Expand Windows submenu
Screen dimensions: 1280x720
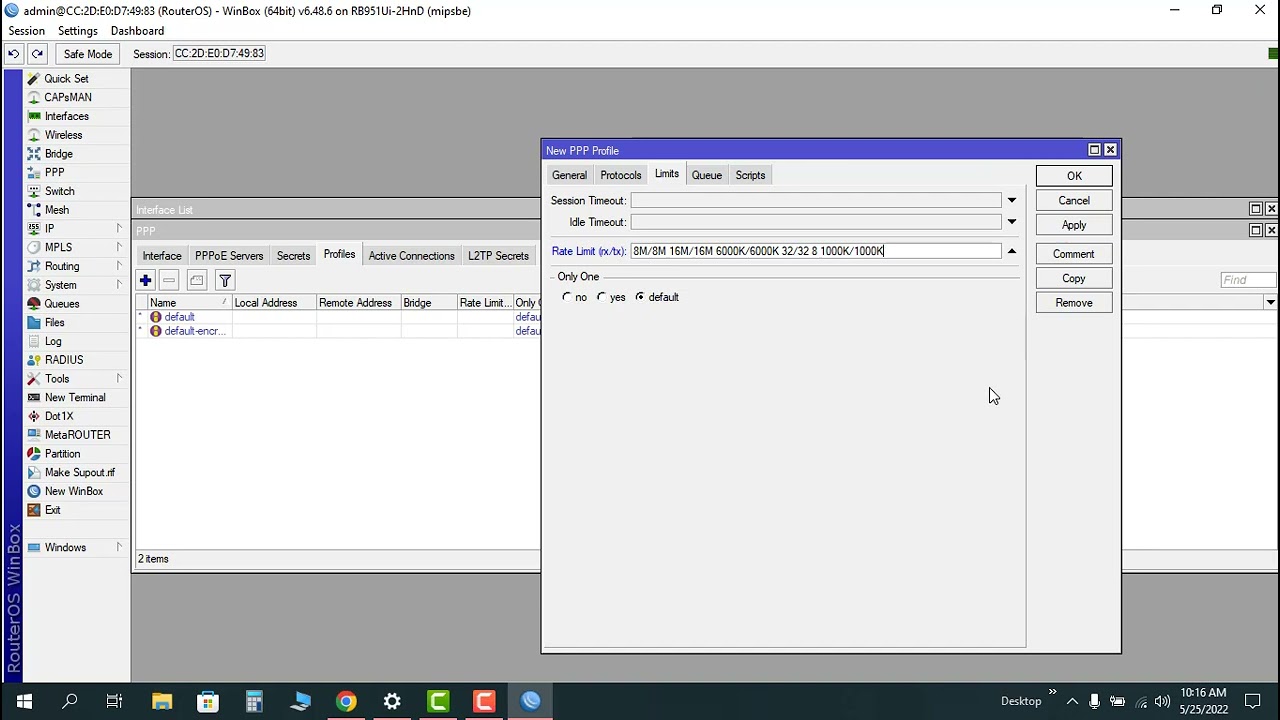pyautogui.click(x=119, y=547)
